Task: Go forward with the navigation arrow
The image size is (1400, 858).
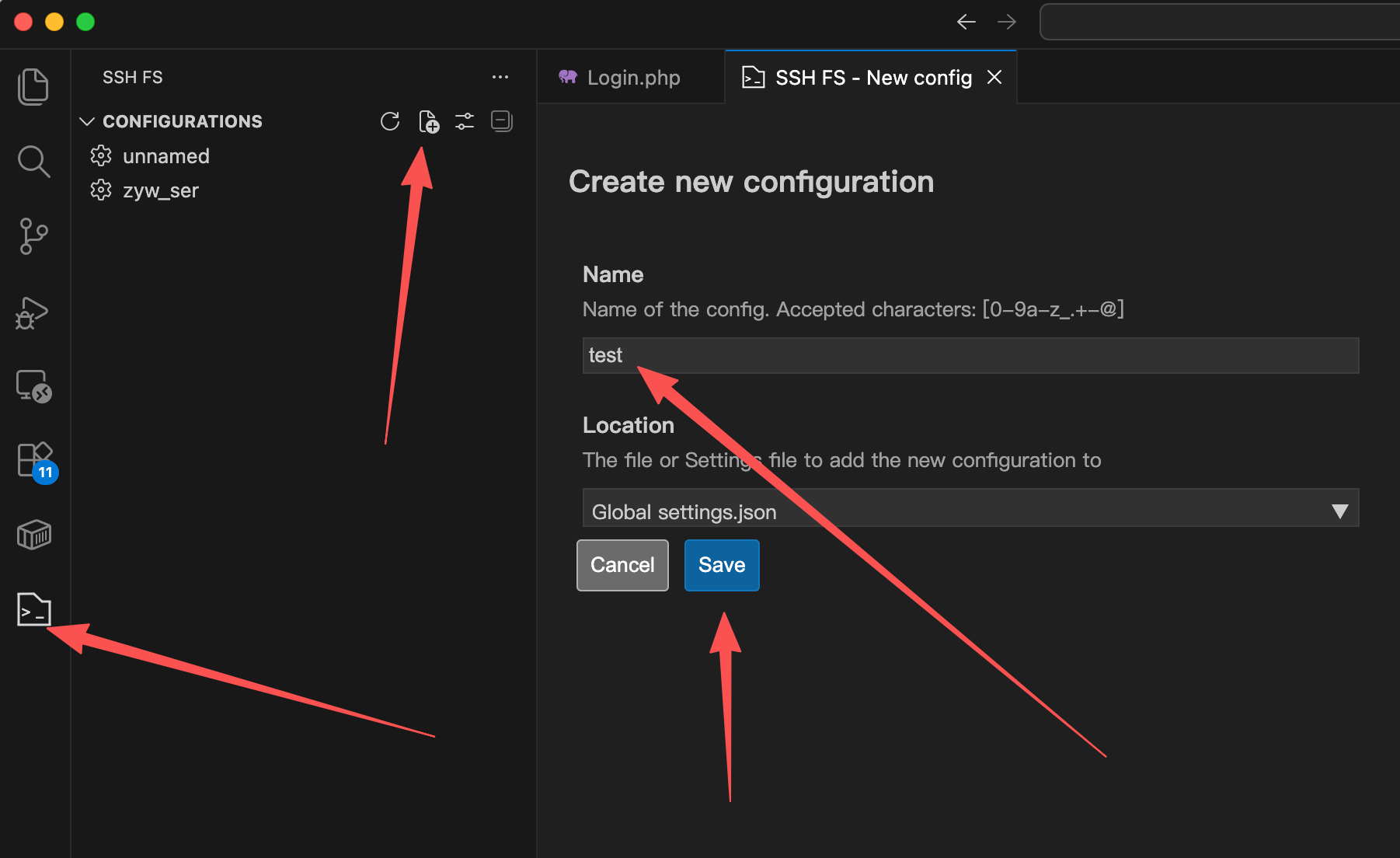Action: [1006, 22]
